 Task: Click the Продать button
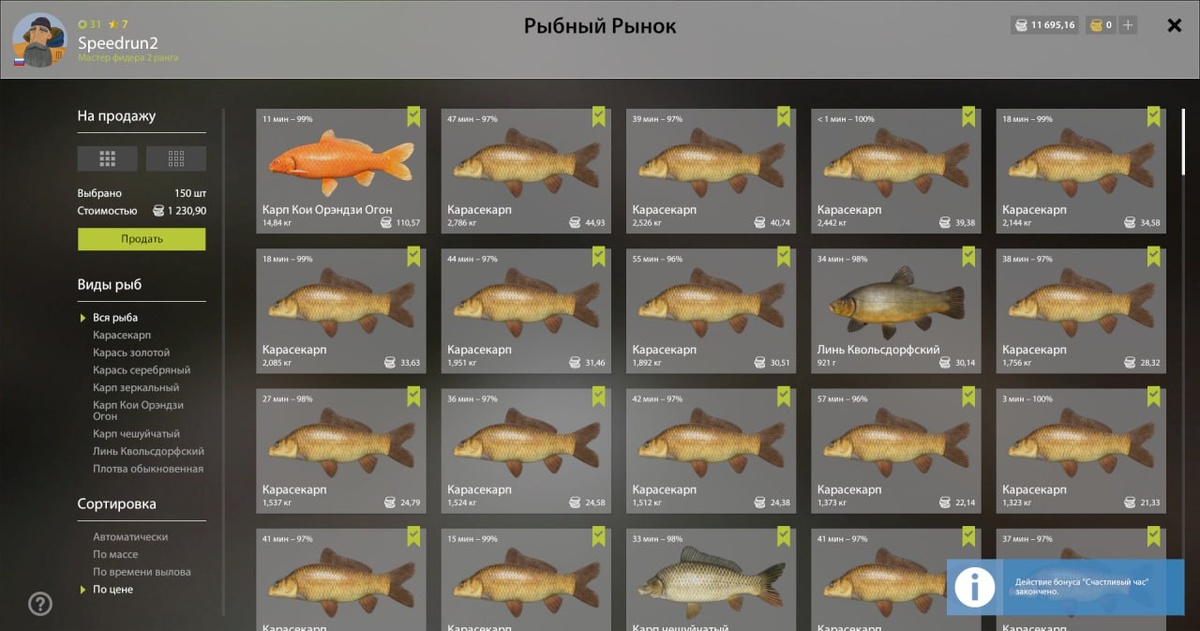tap(142, 239)
